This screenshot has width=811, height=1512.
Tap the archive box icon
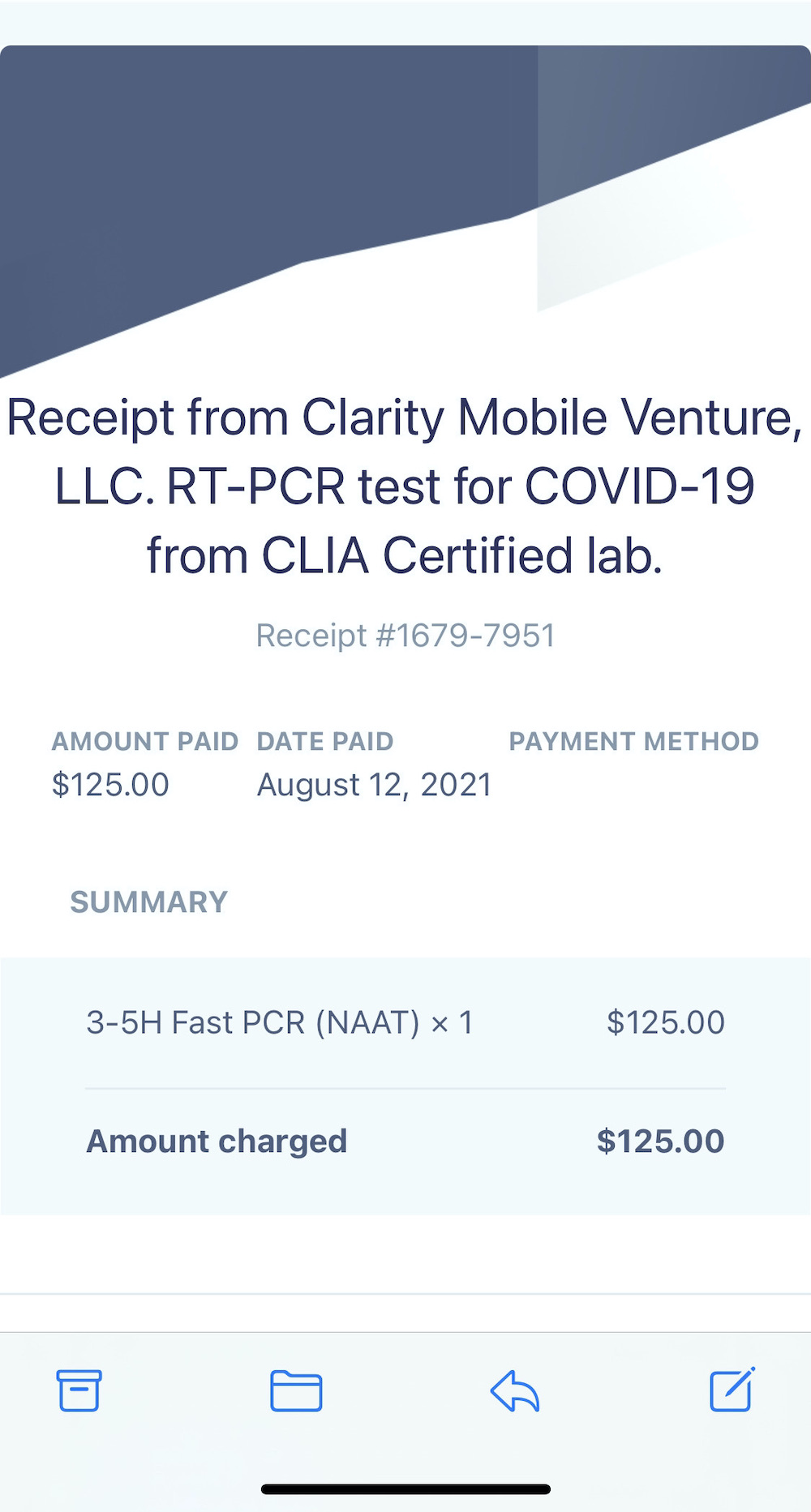pyautogui.click(x=79, y=1390)
